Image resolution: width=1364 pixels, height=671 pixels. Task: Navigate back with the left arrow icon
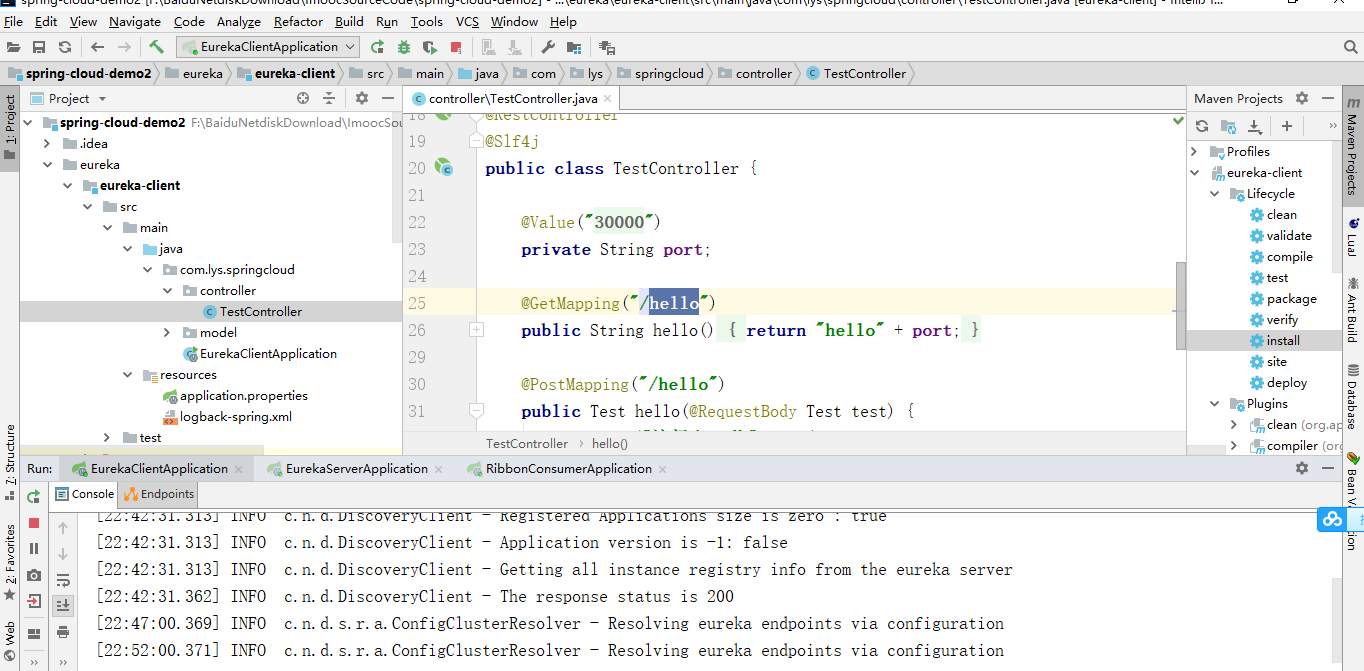[x=97, y=47]
